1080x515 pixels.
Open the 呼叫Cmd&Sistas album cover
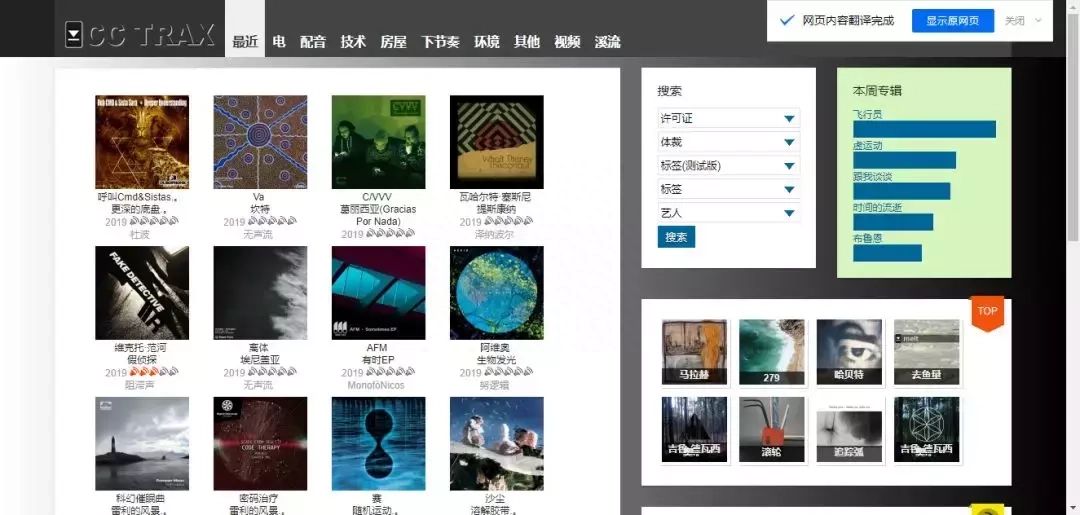click(142, 142)
